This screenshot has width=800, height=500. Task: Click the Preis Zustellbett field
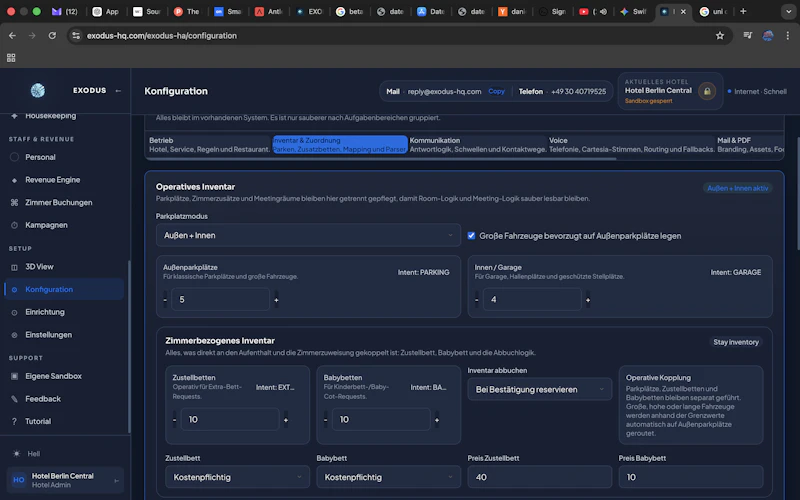(x=539, y=477)
